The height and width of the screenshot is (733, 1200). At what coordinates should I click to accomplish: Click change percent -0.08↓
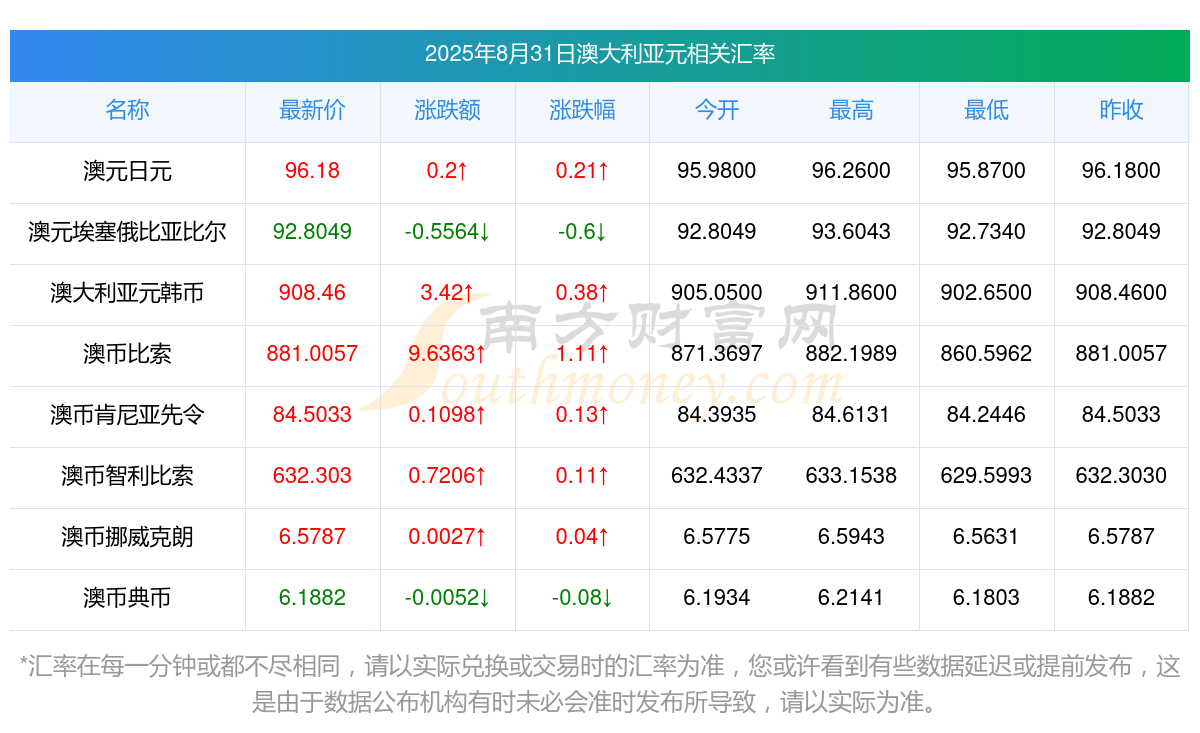(582, 598)
